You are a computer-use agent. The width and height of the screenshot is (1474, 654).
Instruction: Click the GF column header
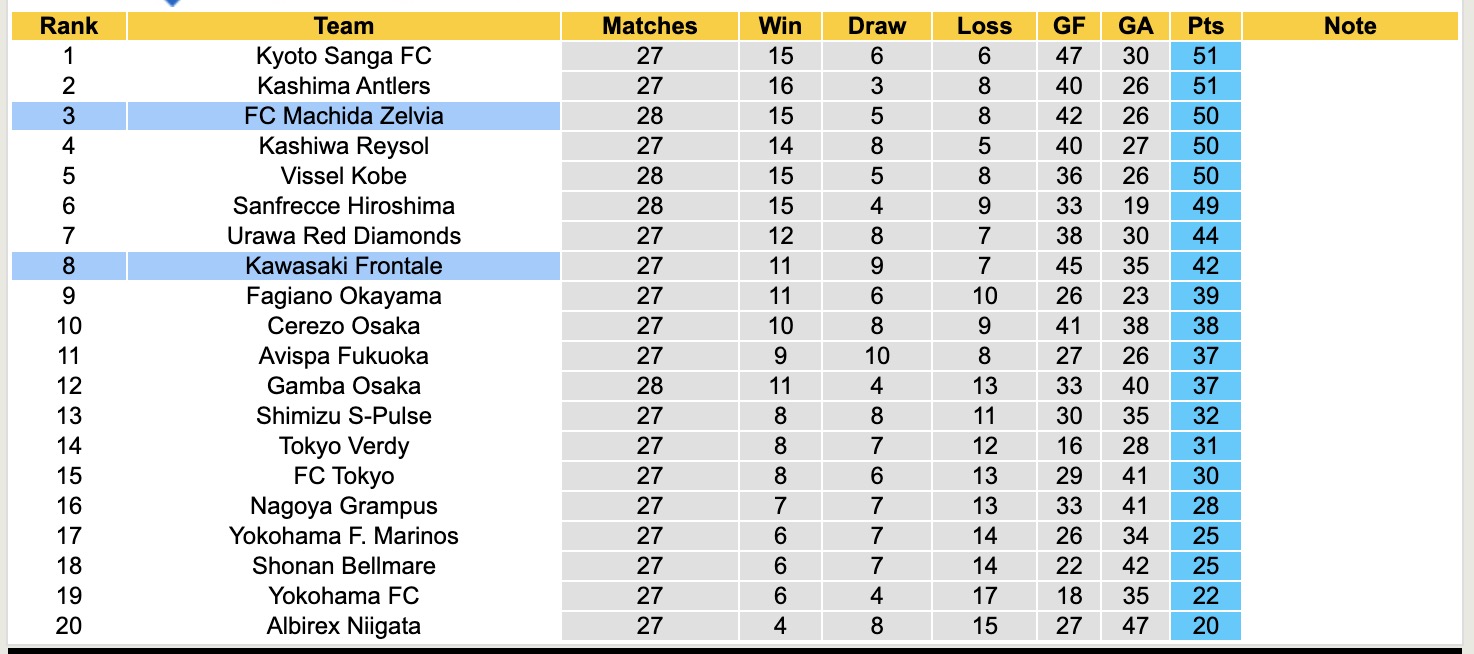1069,26
